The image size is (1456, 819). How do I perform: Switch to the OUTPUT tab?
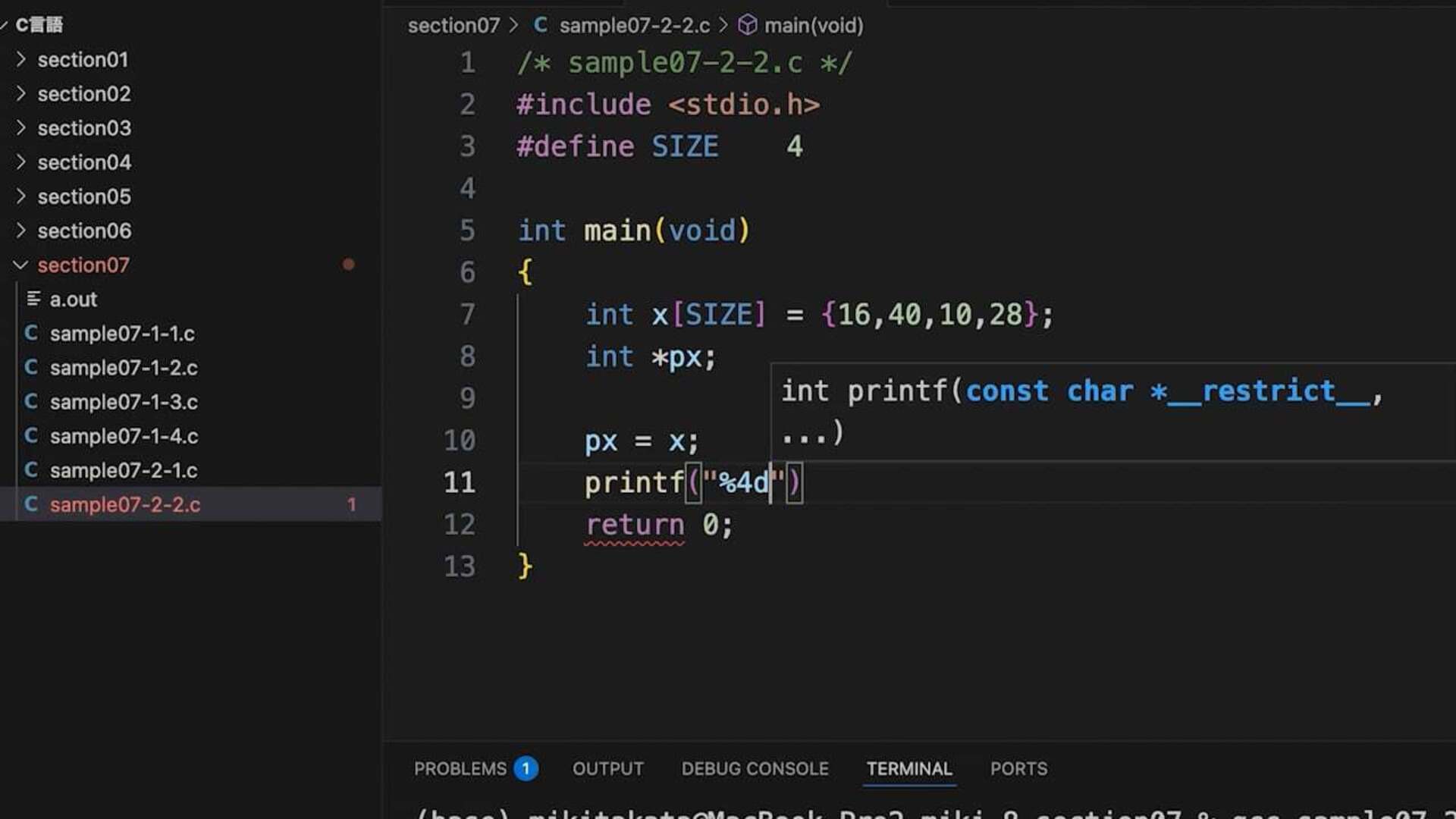(x=607, y=768)
